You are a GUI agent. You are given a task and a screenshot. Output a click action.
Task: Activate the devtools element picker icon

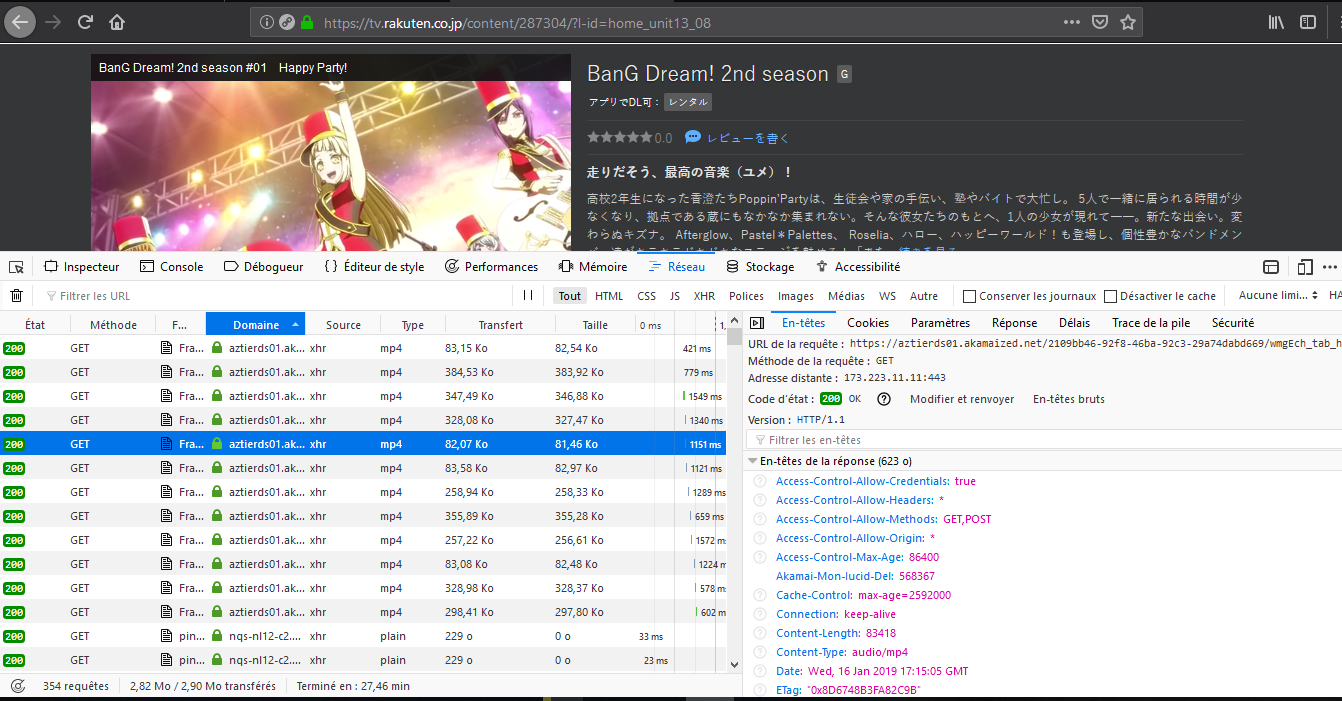pos(16,267)
